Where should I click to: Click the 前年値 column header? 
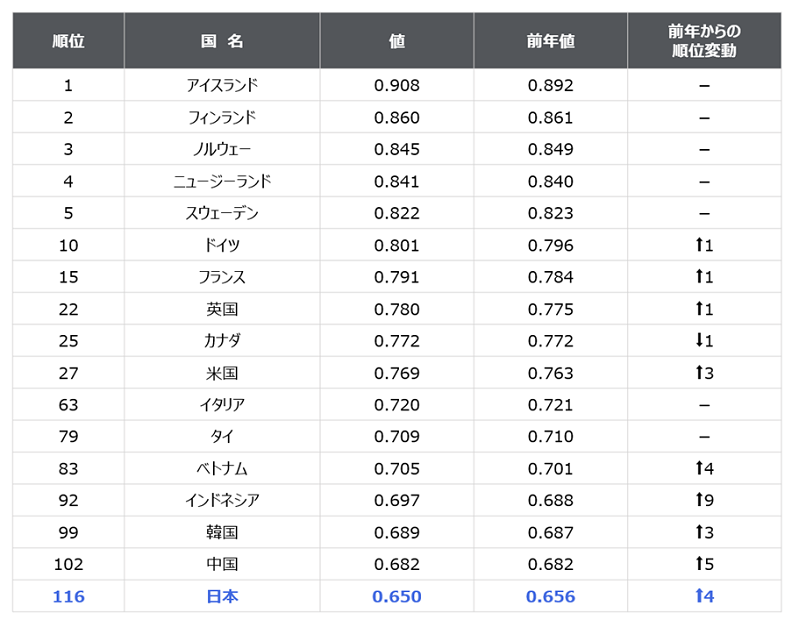coord(551,41)
